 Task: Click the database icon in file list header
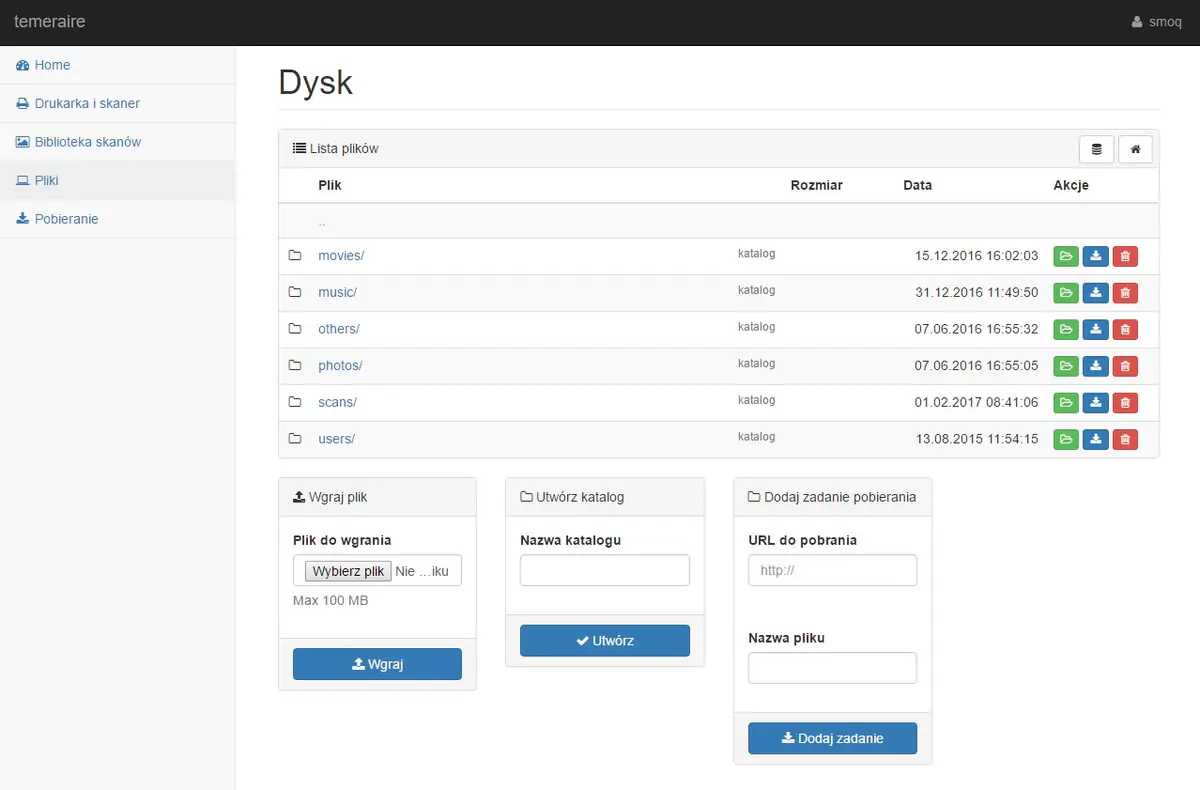tap(1096, 149)
